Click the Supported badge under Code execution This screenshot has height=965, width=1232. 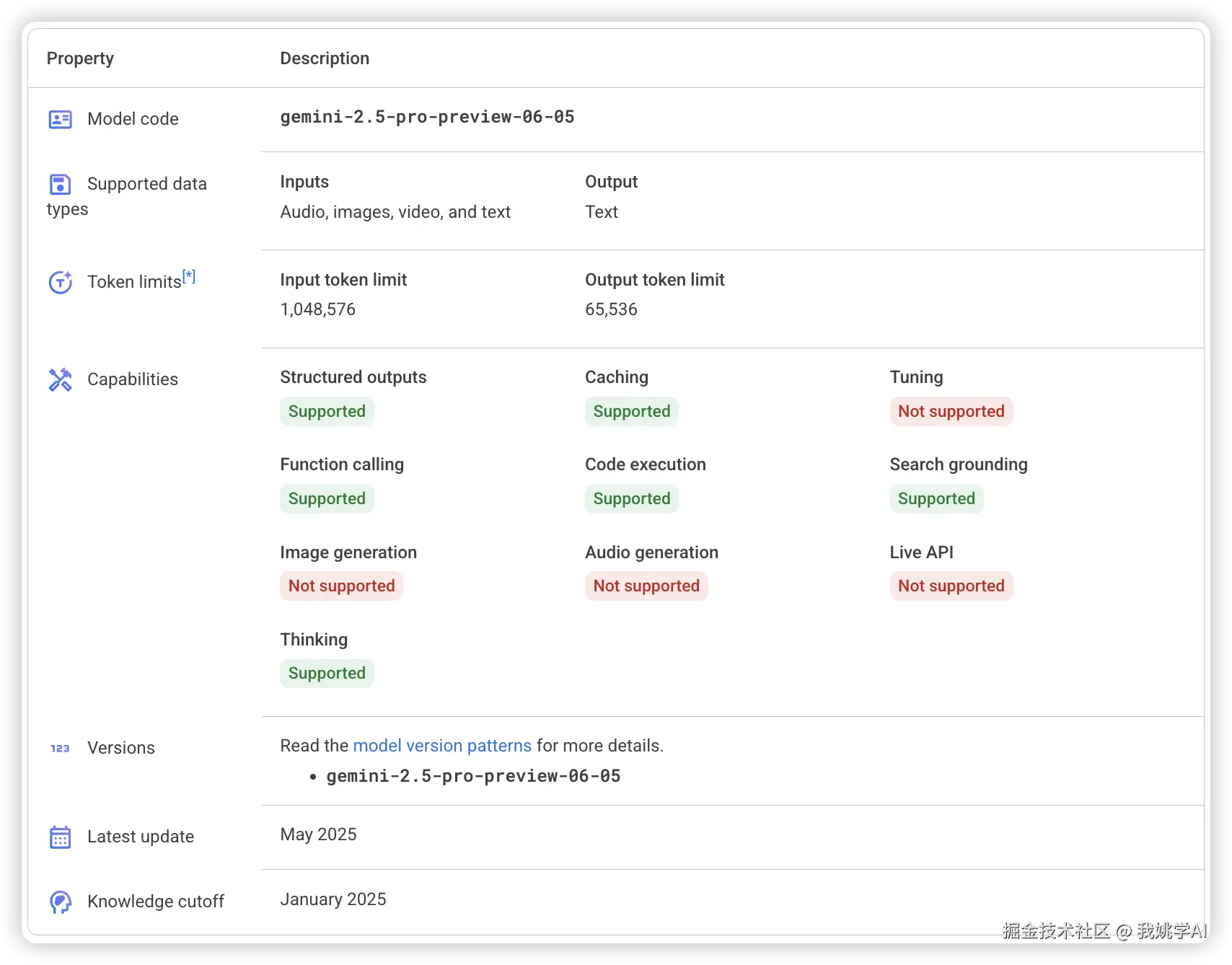[x=631, y=499]
